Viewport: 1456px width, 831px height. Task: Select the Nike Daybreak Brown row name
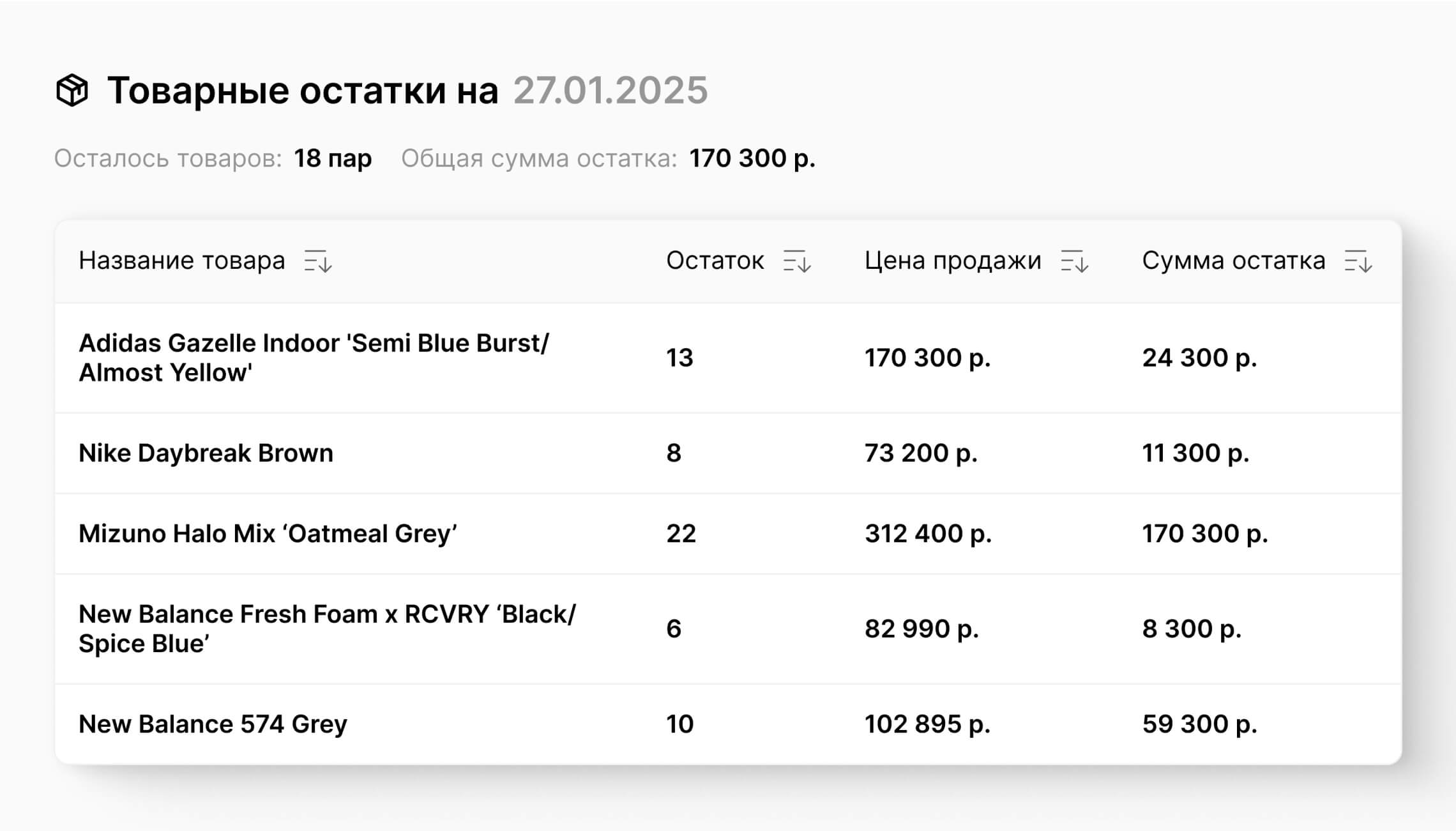pos(206,453)
